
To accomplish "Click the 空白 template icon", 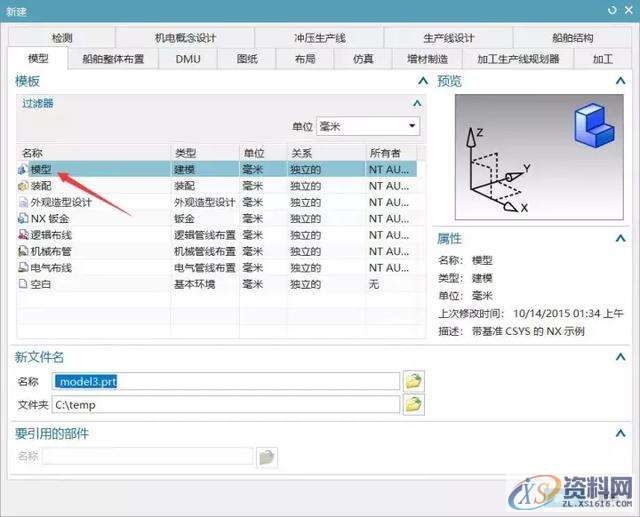I will (23, 284).
